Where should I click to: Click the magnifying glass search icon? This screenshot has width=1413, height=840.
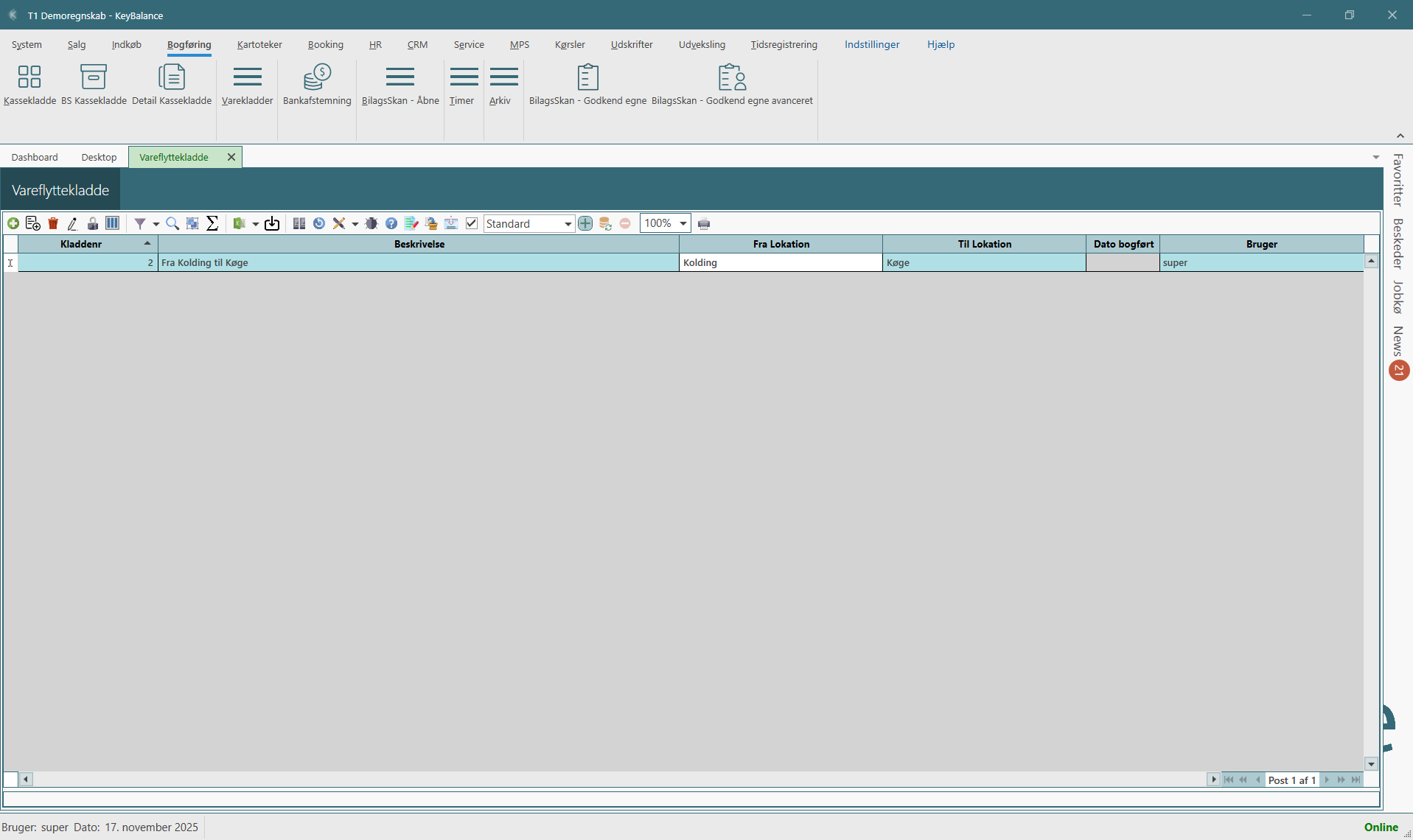coord(172,223)
